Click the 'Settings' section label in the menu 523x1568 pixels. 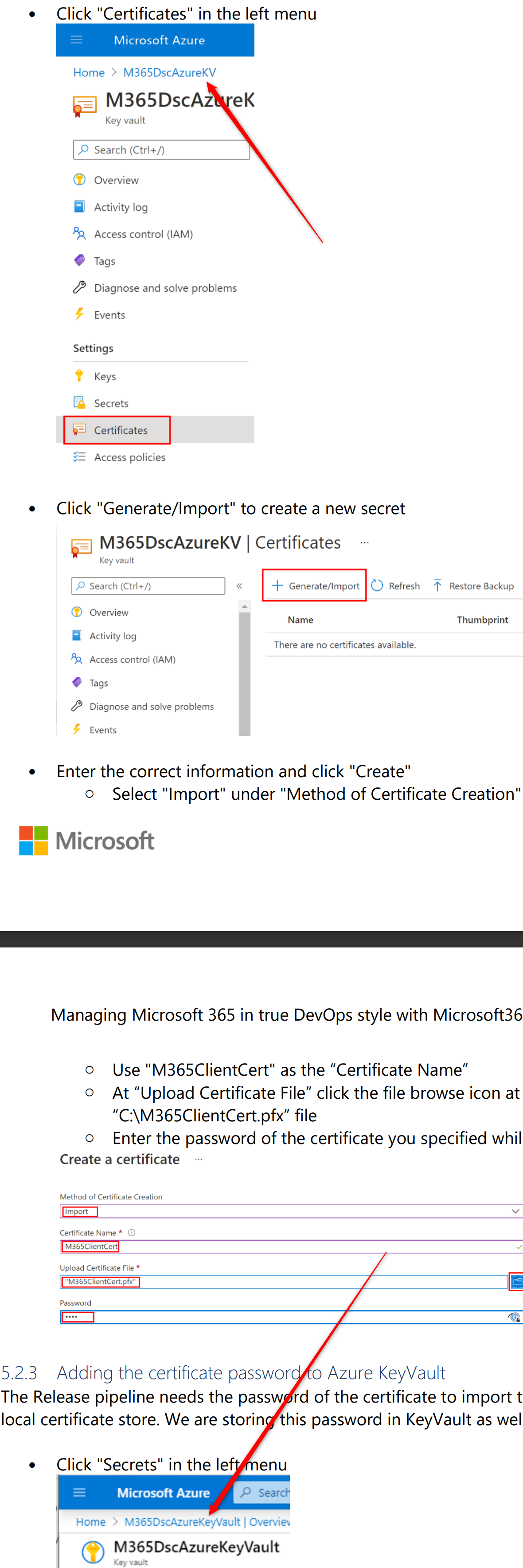pos(93,348)
